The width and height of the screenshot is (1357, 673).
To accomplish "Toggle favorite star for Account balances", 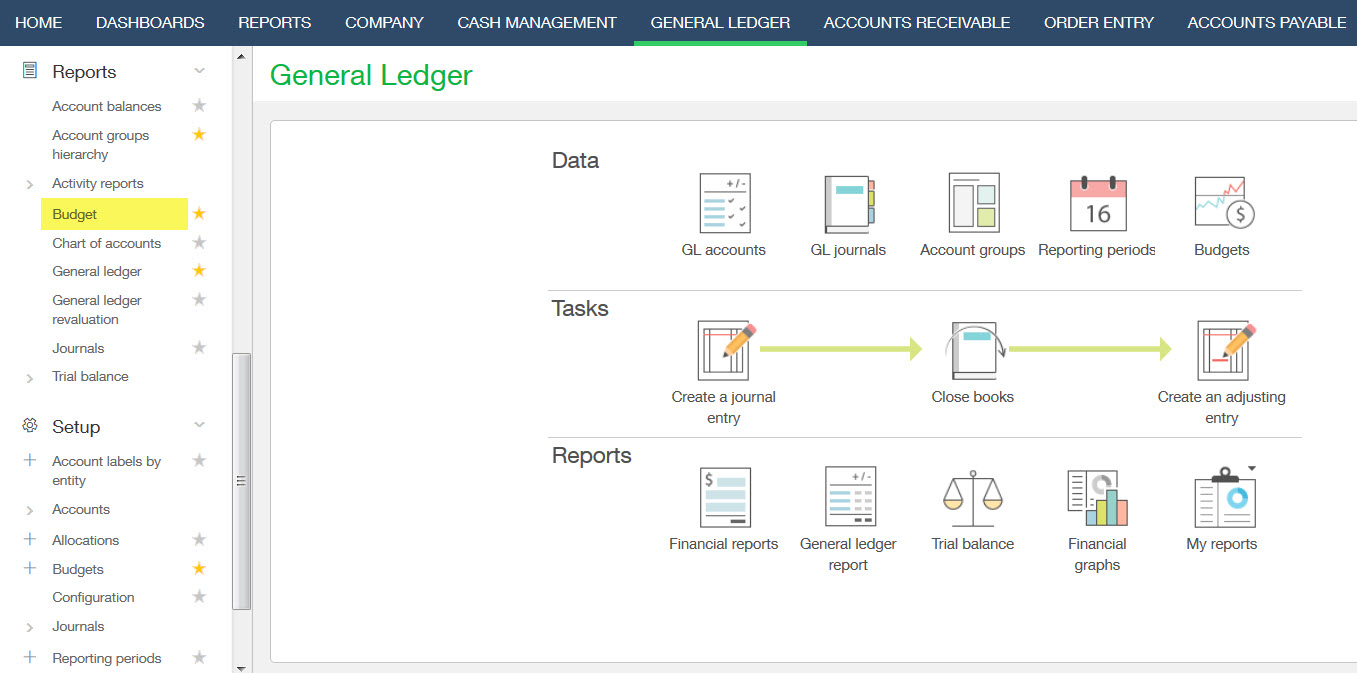I will click(199, 106).
